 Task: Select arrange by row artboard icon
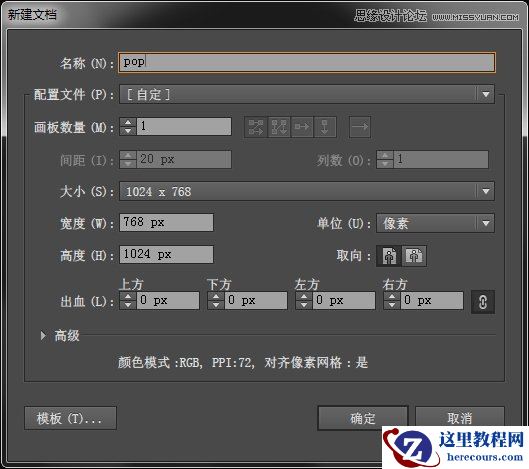coord(302,127)
